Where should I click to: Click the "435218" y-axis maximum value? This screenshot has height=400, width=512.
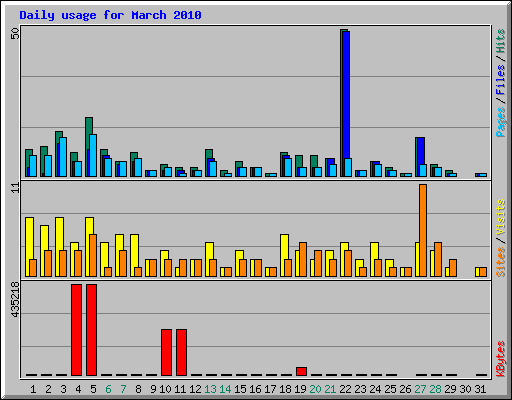tap(15, 299)
